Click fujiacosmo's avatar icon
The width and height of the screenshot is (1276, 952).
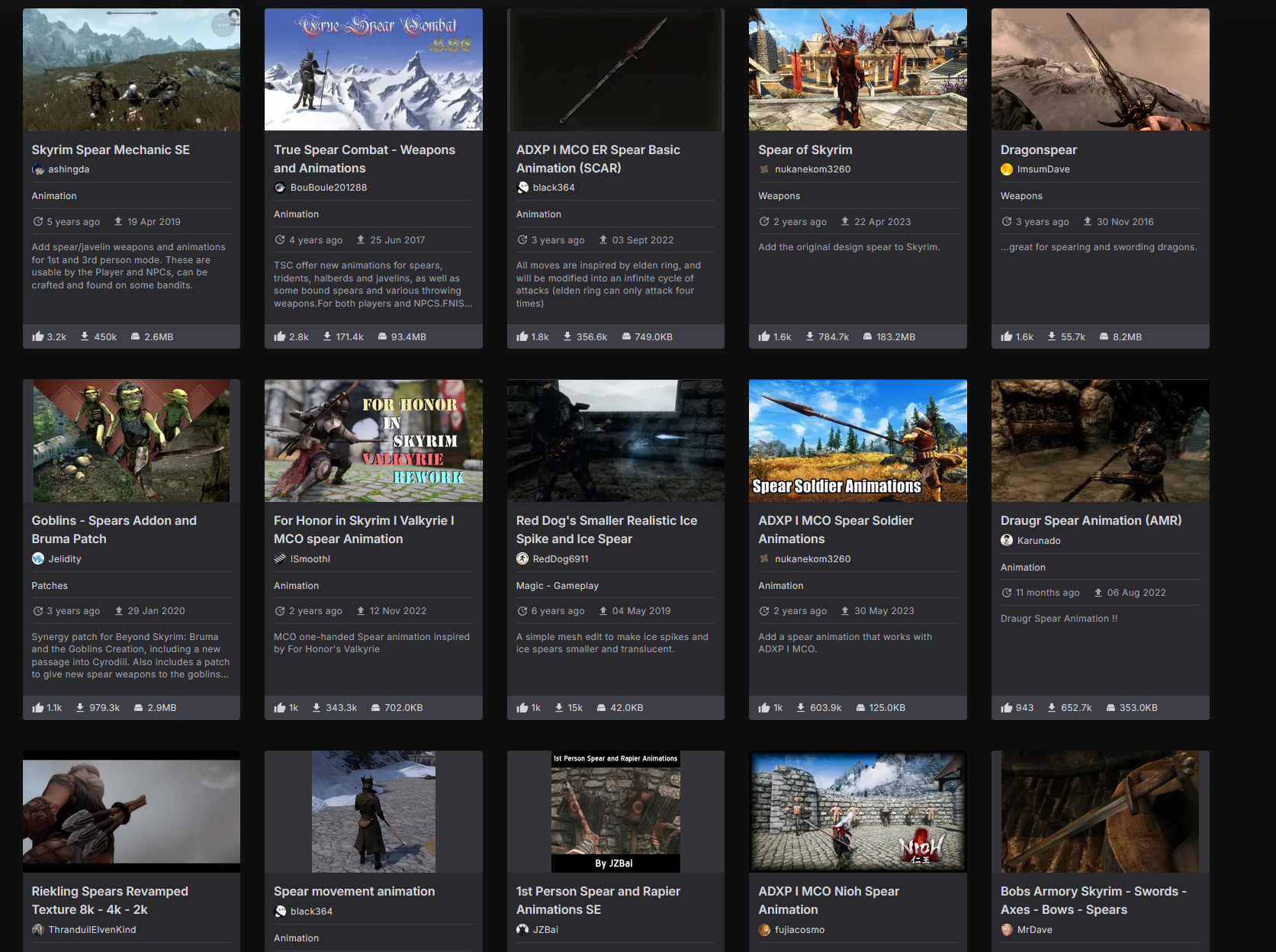764,930
